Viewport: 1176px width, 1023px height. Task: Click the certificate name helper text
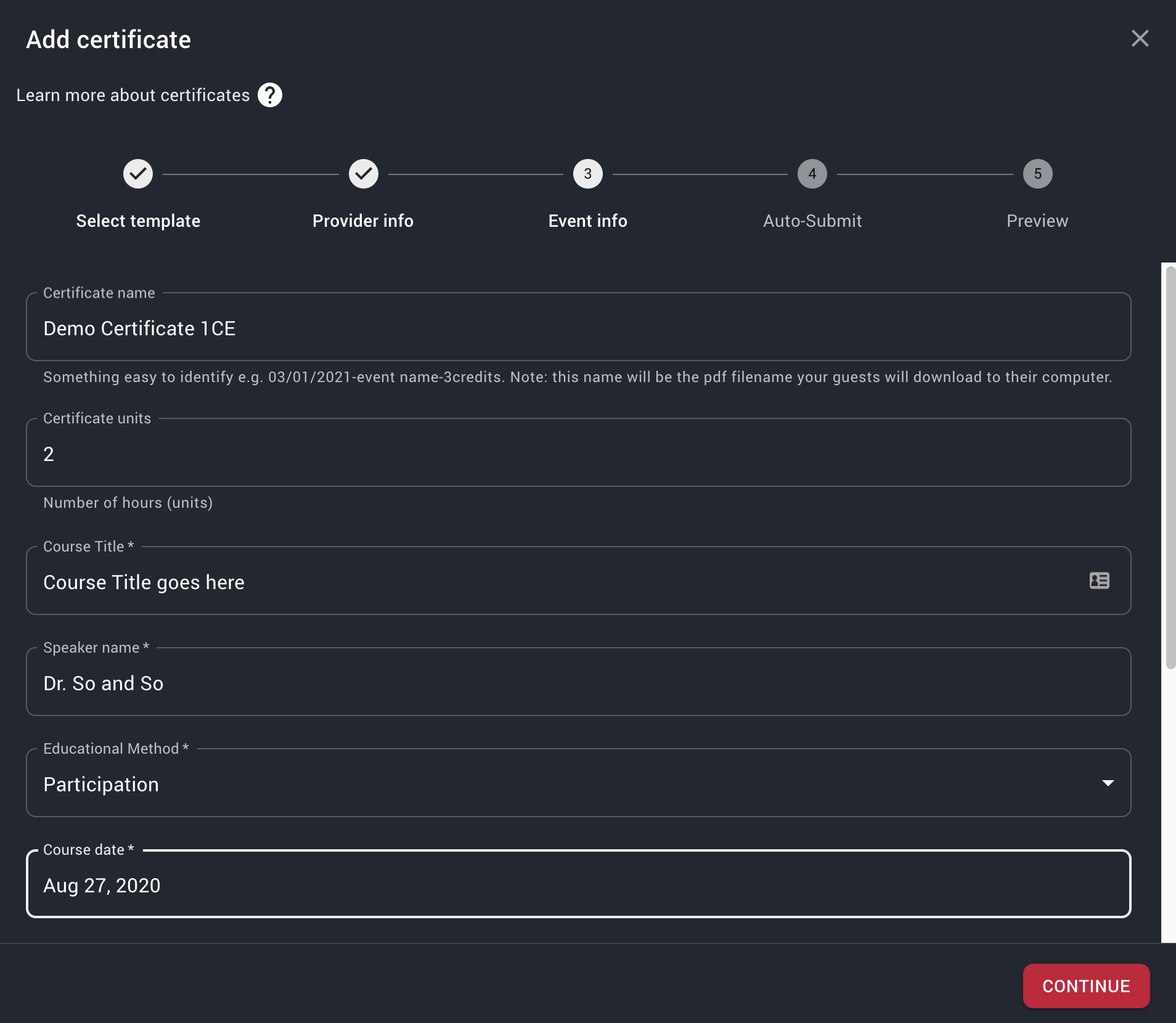click(x=578, y=377)
